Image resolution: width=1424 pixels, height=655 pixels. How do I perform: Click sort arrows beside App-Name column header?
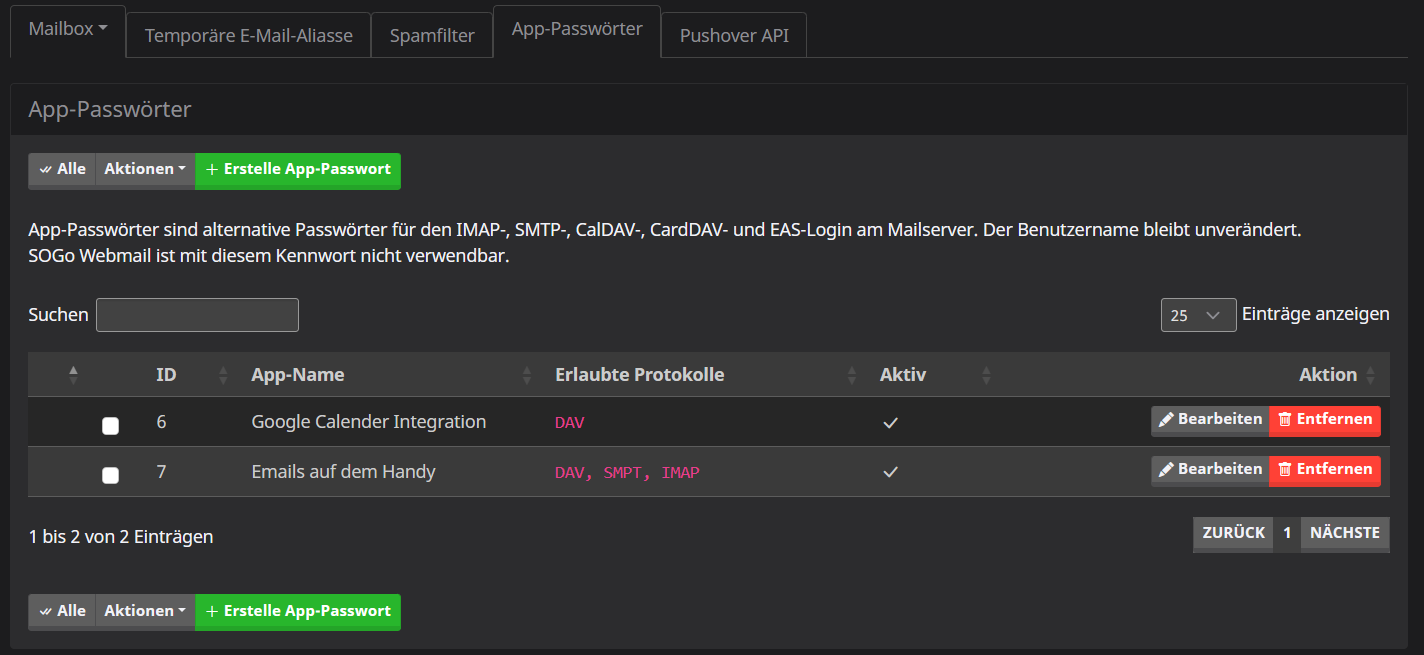527,375
